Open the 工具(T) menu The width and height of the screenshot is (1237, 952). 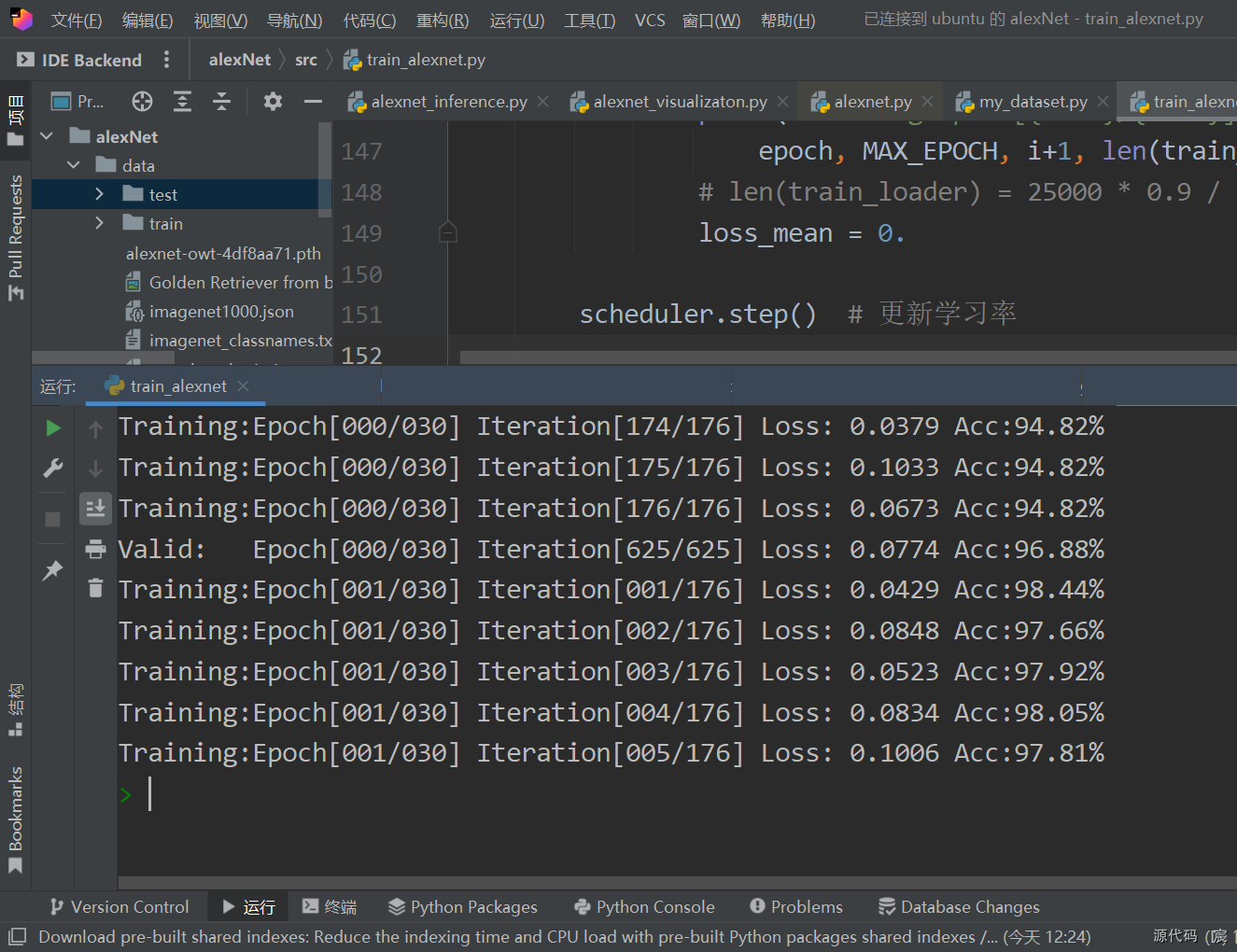589,20
